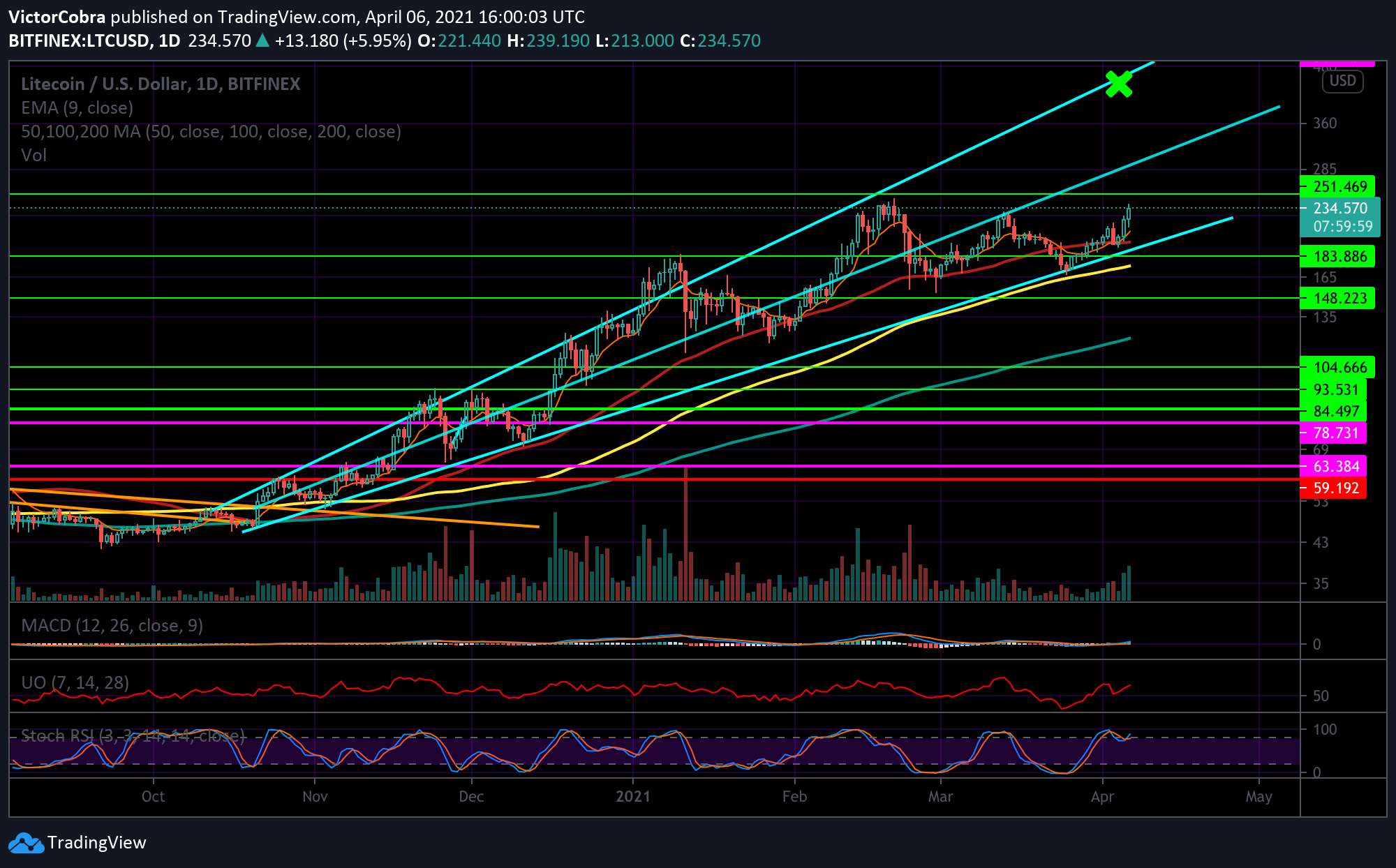The image size is (1396, 868).
Task: Click the Mar label on time axis
Action: click(940, 796)
